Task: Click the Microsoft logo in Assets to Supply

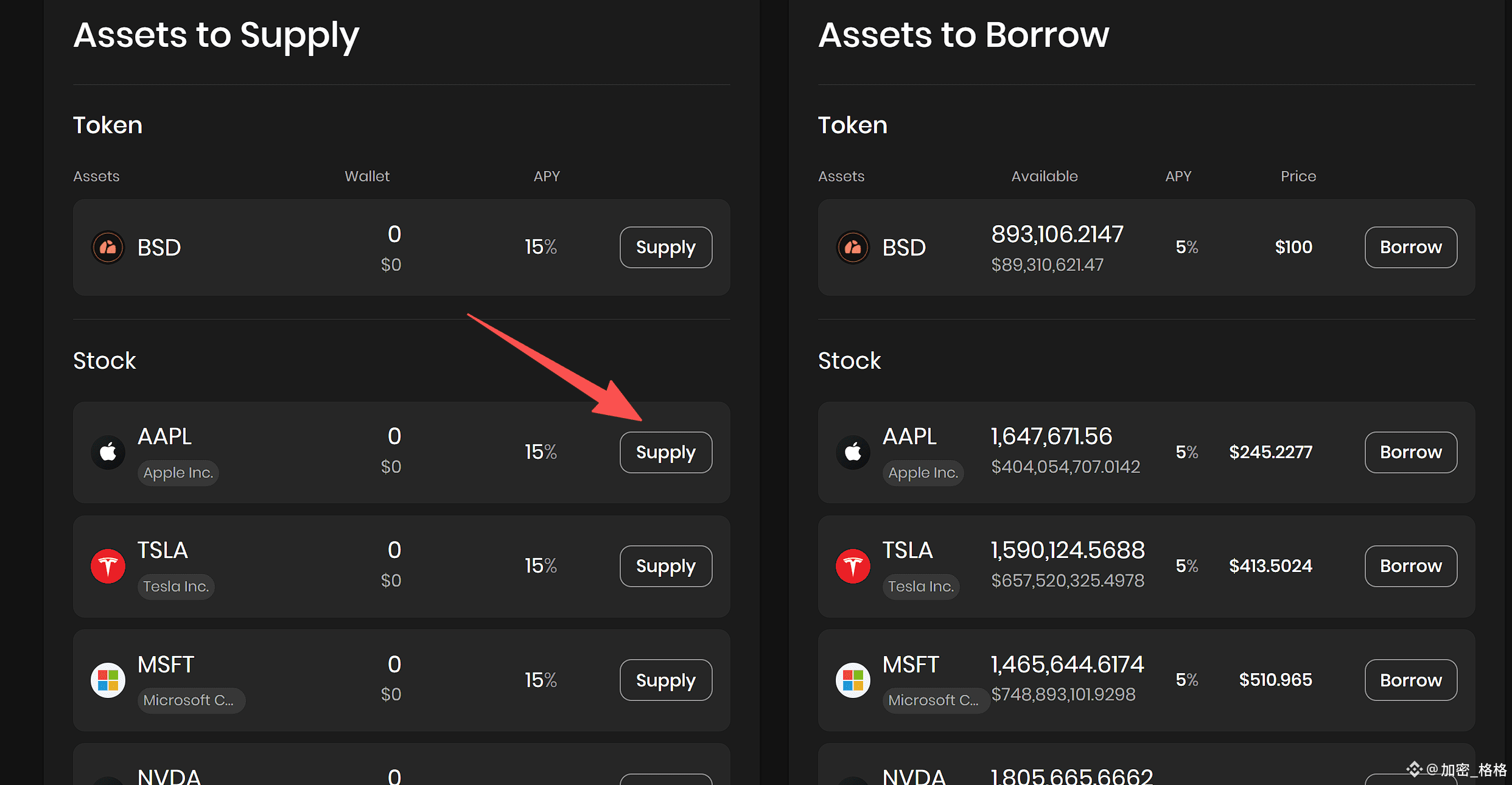Action: (108, 680)
